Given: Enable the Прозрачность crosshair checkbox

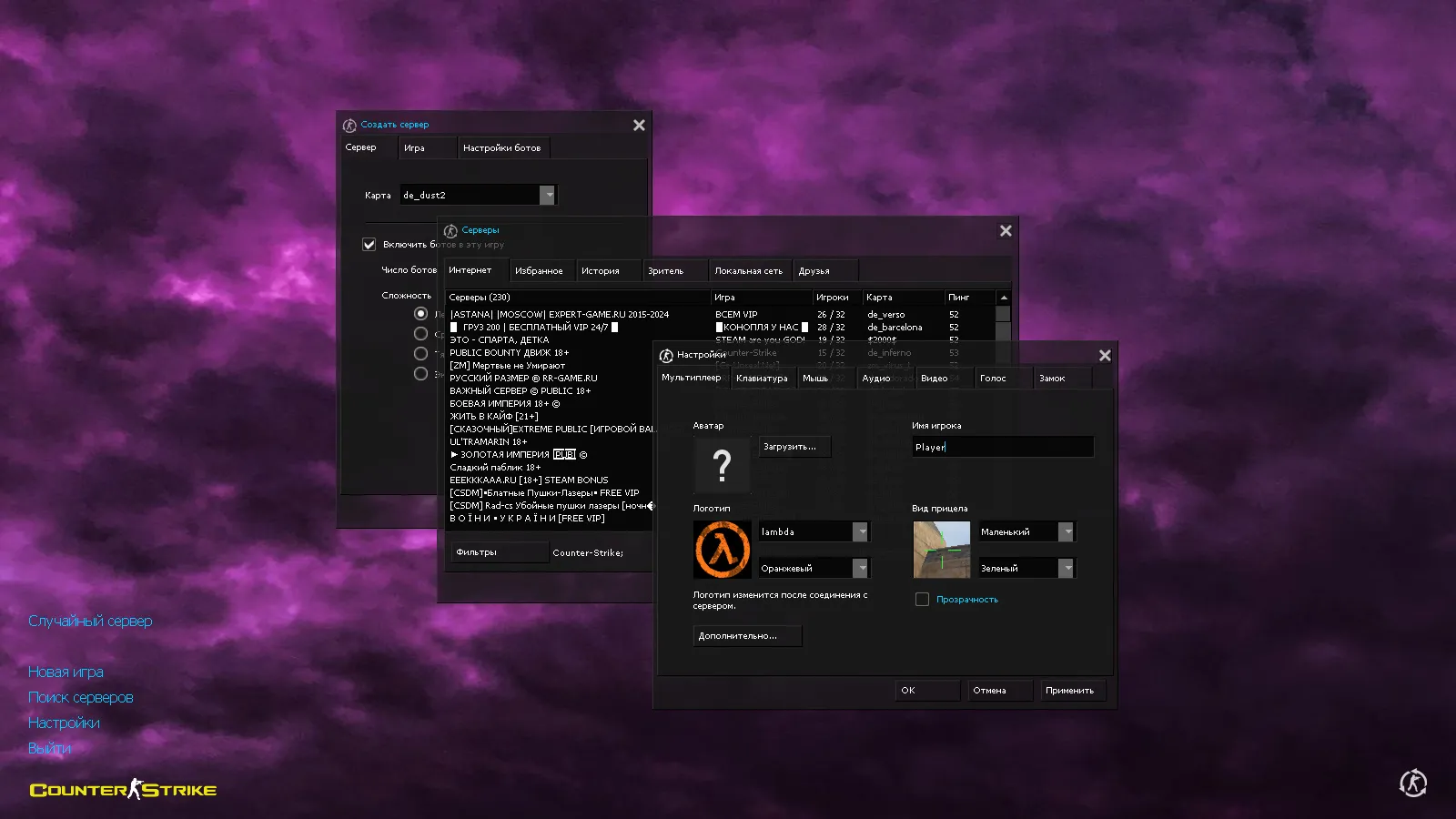Looking at the screenshot, I should click(x=922, y=600).
